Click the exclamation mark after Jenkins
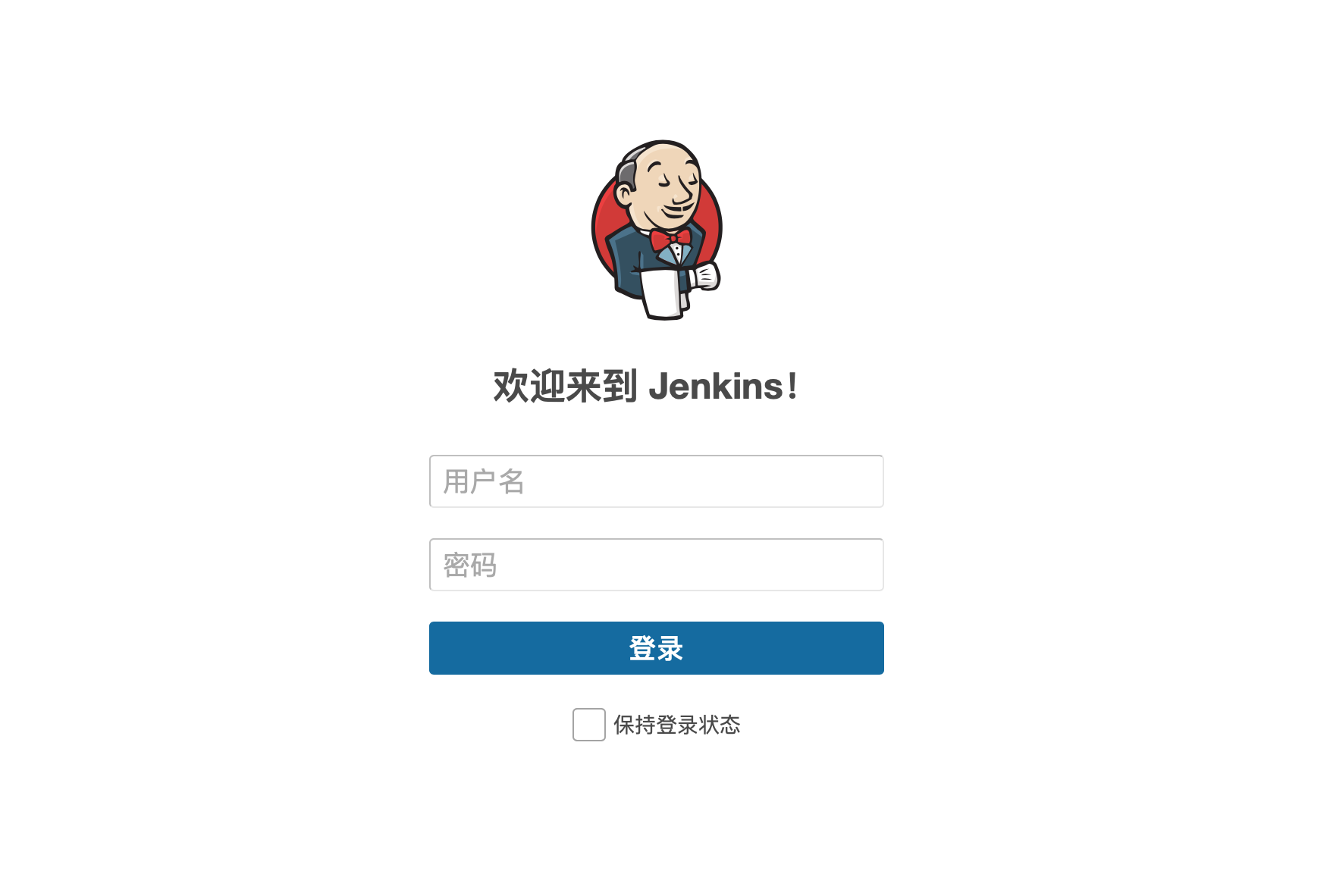The height and width of the screenshot is (896, 1330). (x=792, y=386)
